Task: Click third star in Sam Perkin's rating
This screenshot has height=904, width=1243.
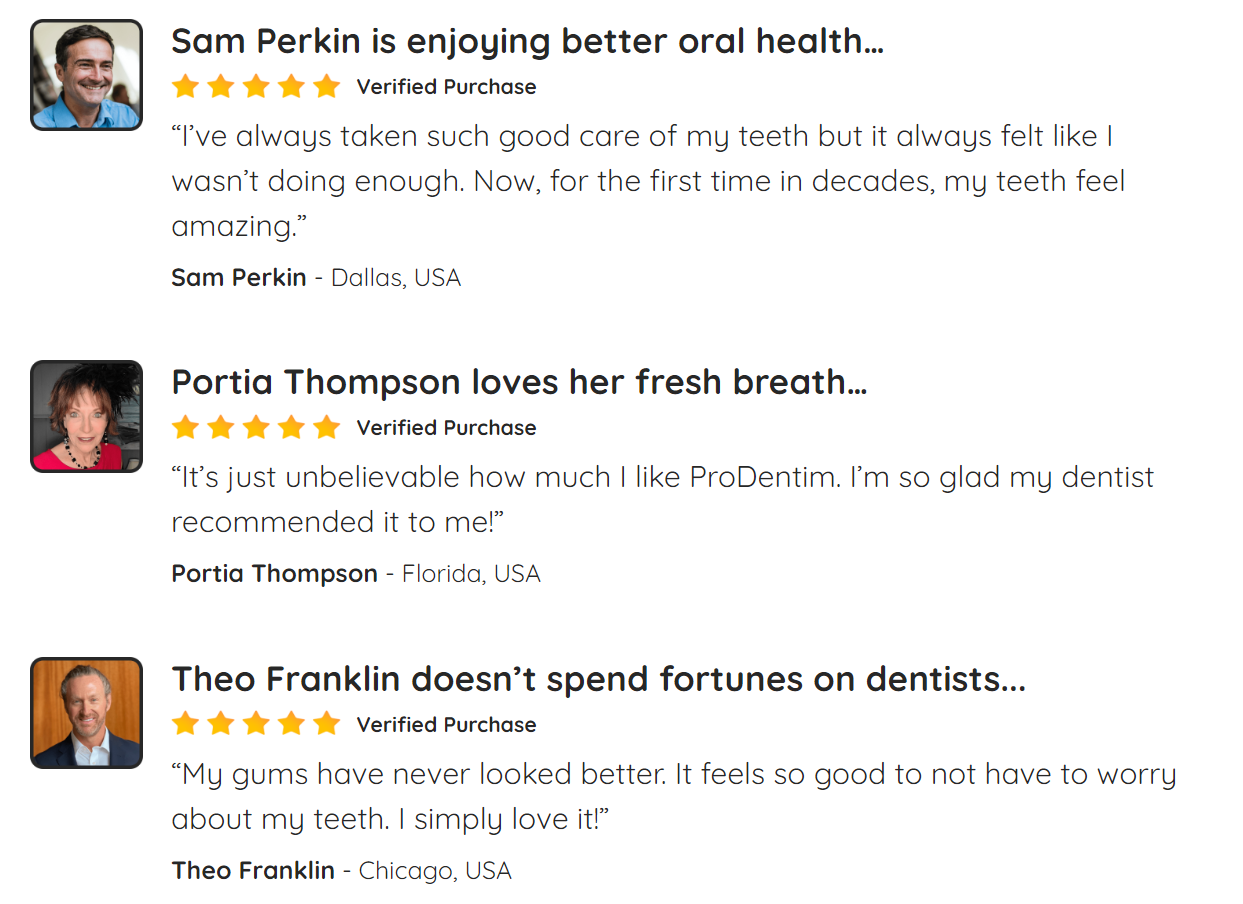Action: pyautogui.click(x=256, y=86)
